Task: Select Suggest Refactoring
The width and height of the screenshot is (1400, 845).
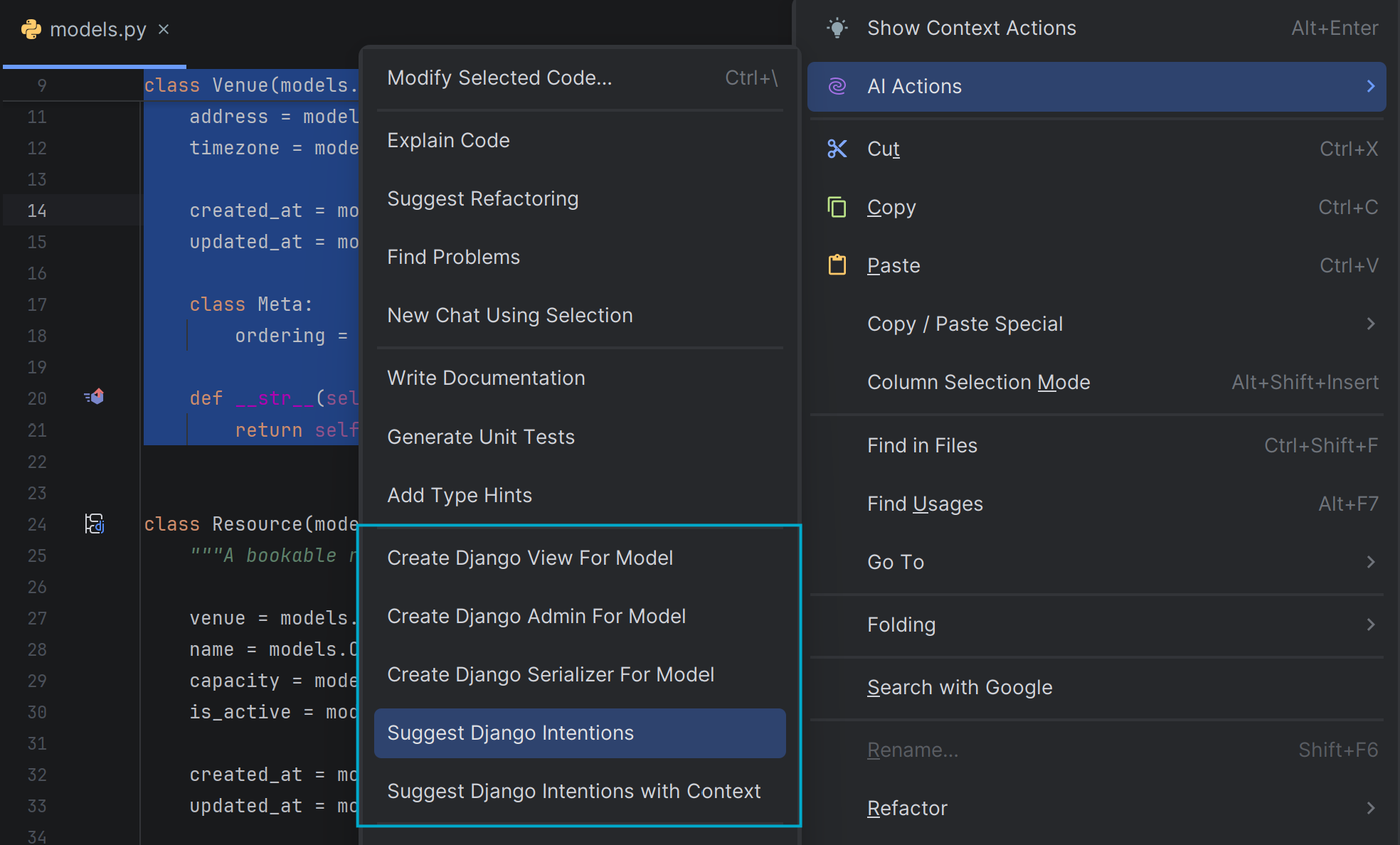Action: [580, 198]
